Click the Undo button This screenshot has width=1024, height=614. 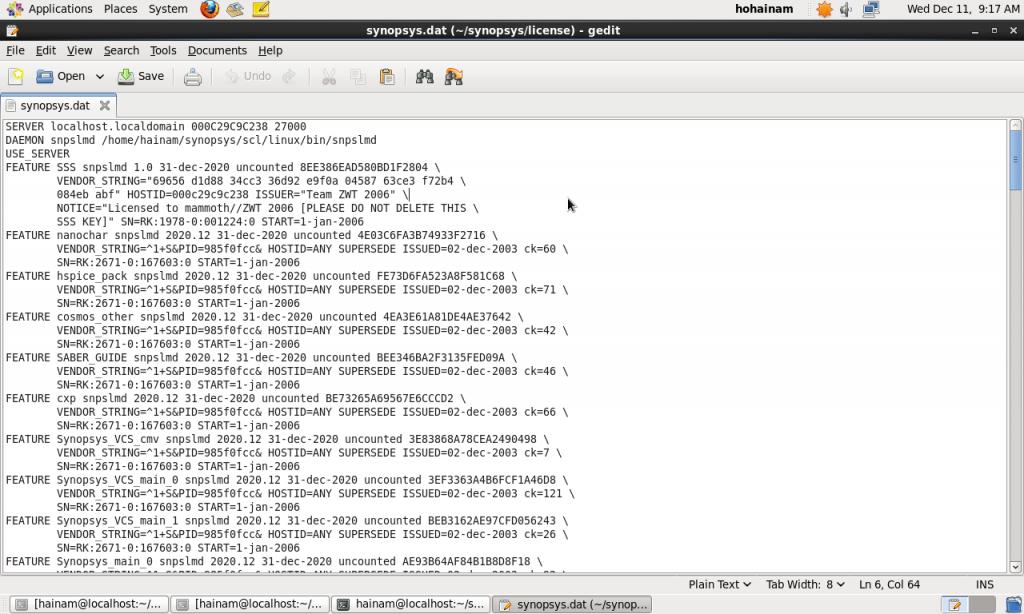coord(248,76)
